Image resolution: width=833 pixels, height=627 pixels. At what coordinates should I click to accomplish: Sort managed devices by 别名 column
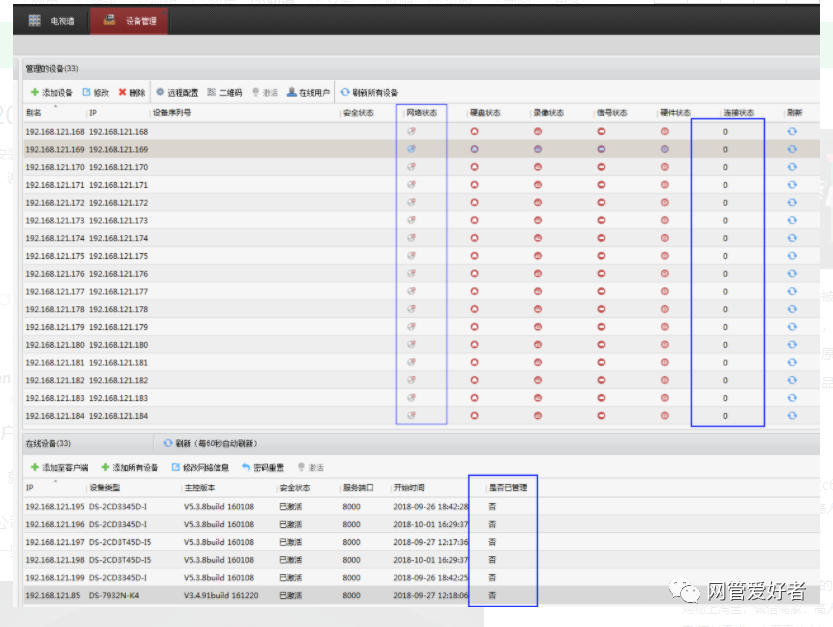click(33, 113)
